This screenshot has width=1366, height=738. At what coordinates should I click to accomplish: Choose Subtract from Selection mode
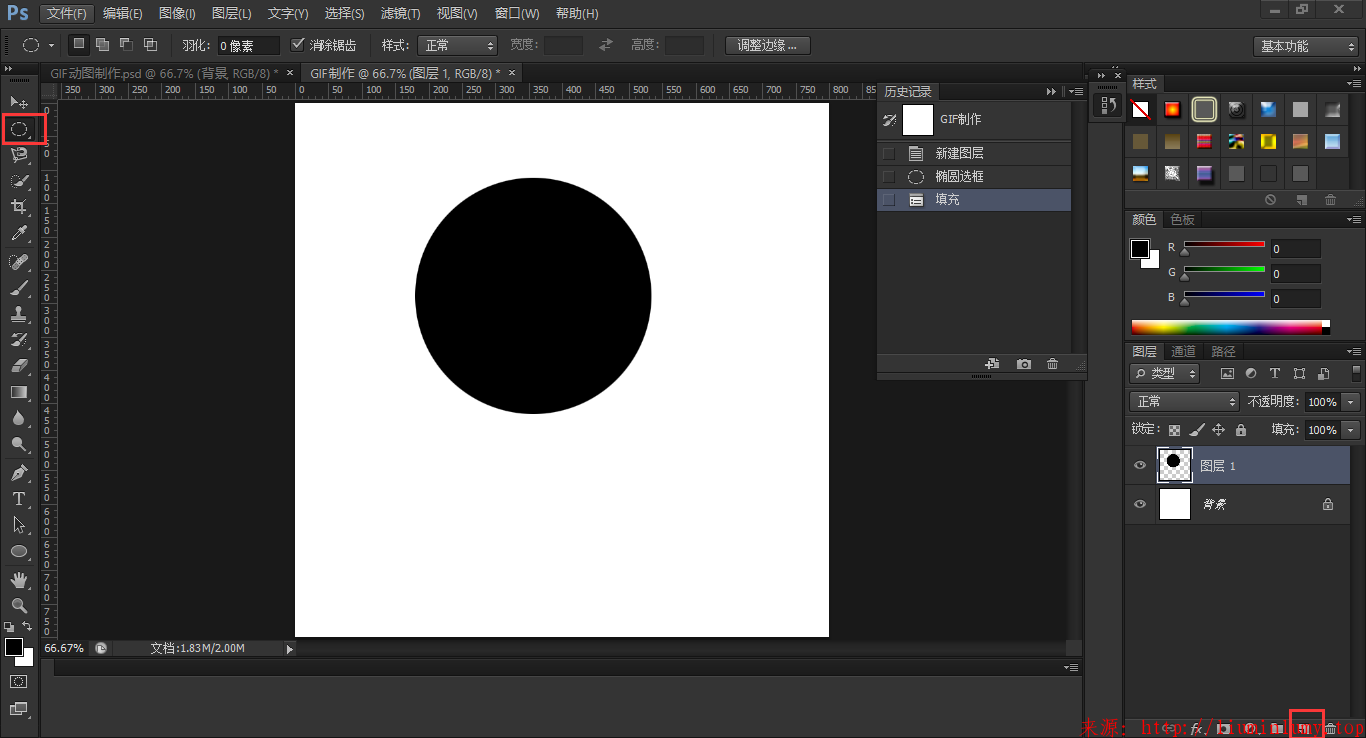[126, 44]
